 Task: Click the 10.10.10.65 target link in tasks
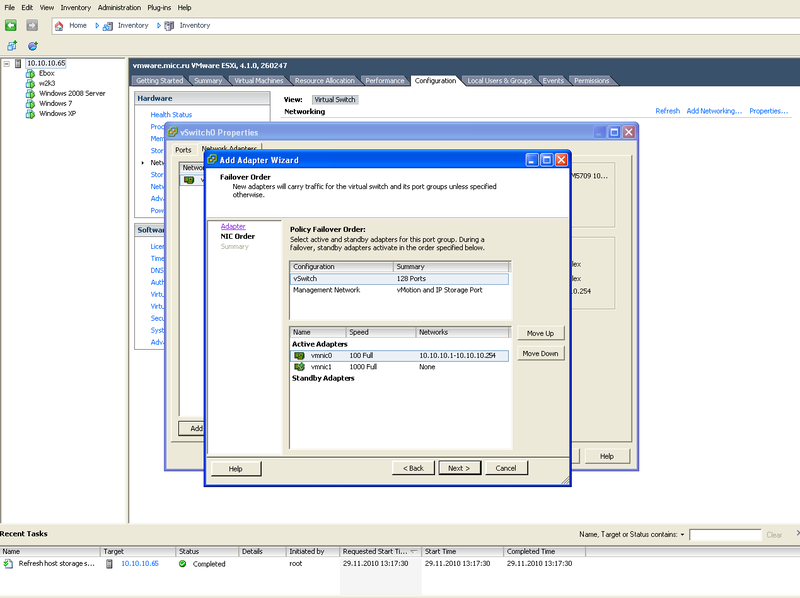[140, 564]
